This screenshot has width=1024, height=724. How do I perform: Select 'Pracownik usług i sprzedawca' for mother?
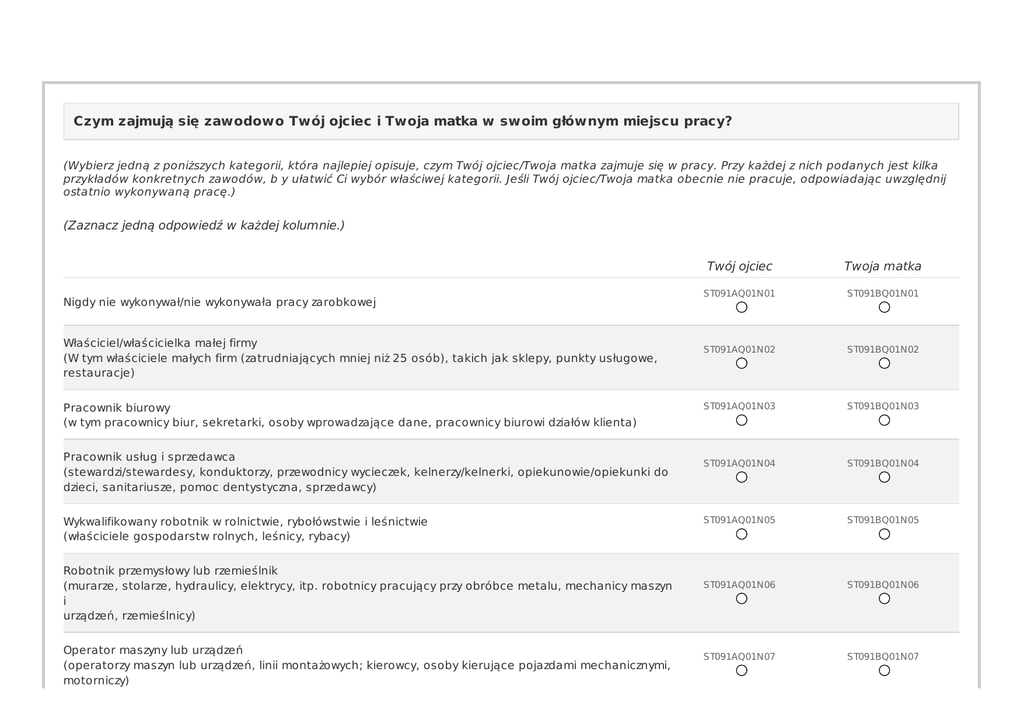click(884, 477)
